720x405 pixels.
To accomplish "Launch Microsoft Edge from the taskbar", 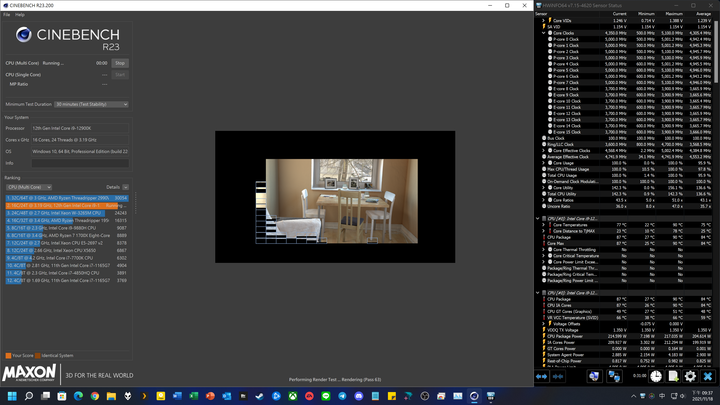I will pos(79,396).
